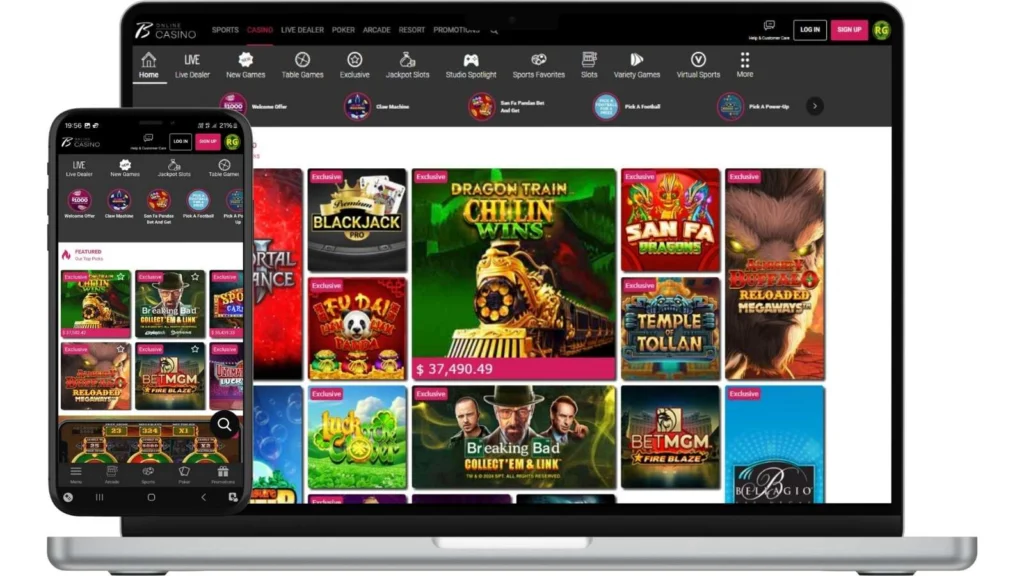Click LOG IN button on laptop

810,29
